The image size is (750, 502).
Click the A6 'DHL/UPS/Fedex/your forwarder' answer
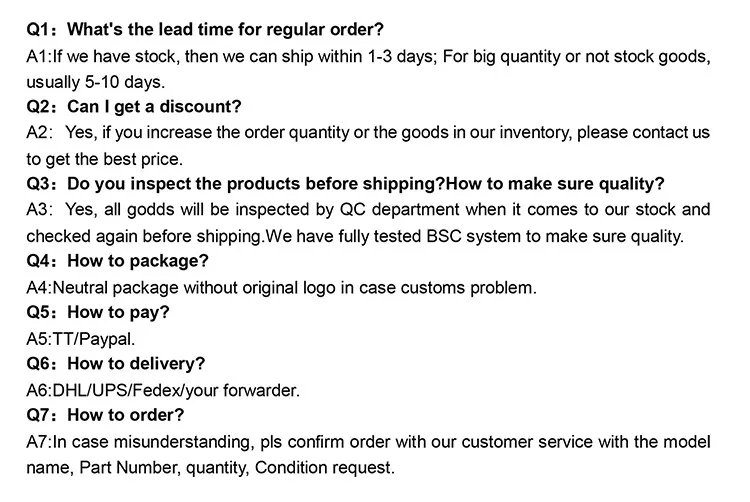[162, 389]
